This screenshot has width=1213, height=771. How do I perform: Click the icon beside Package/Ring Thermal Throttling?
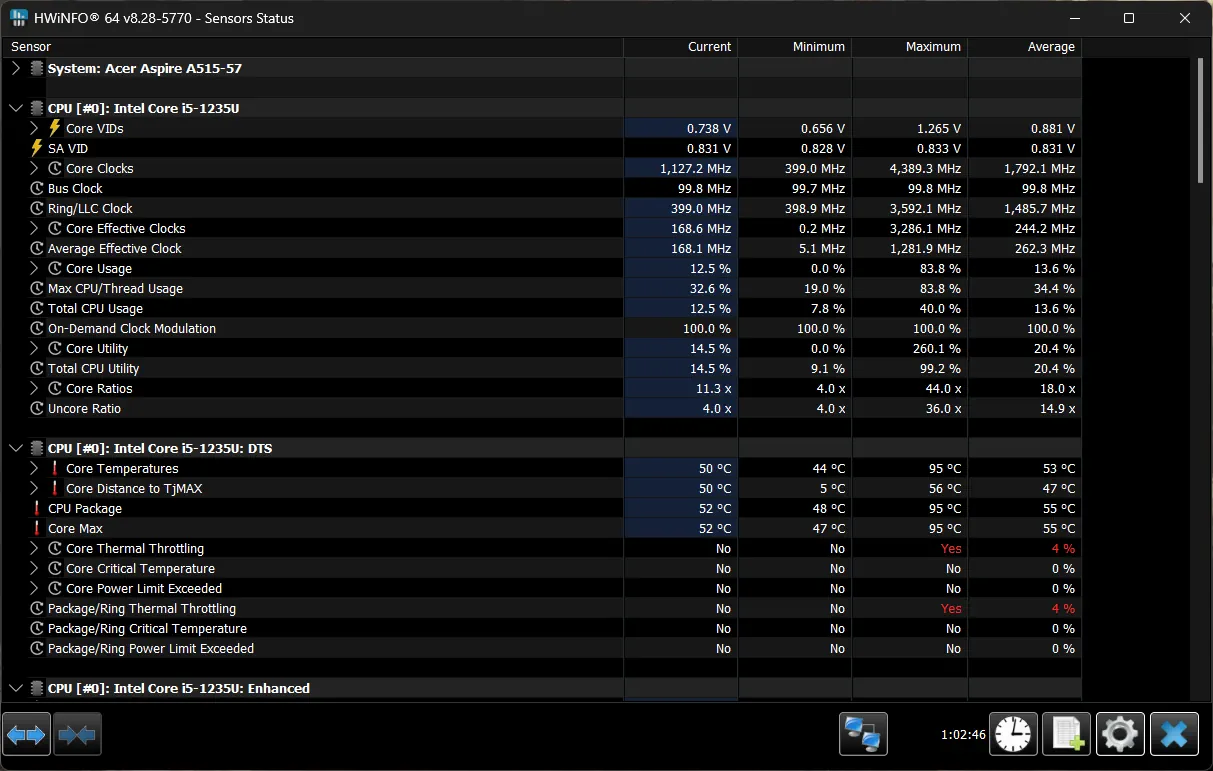[x=37, y=608]
